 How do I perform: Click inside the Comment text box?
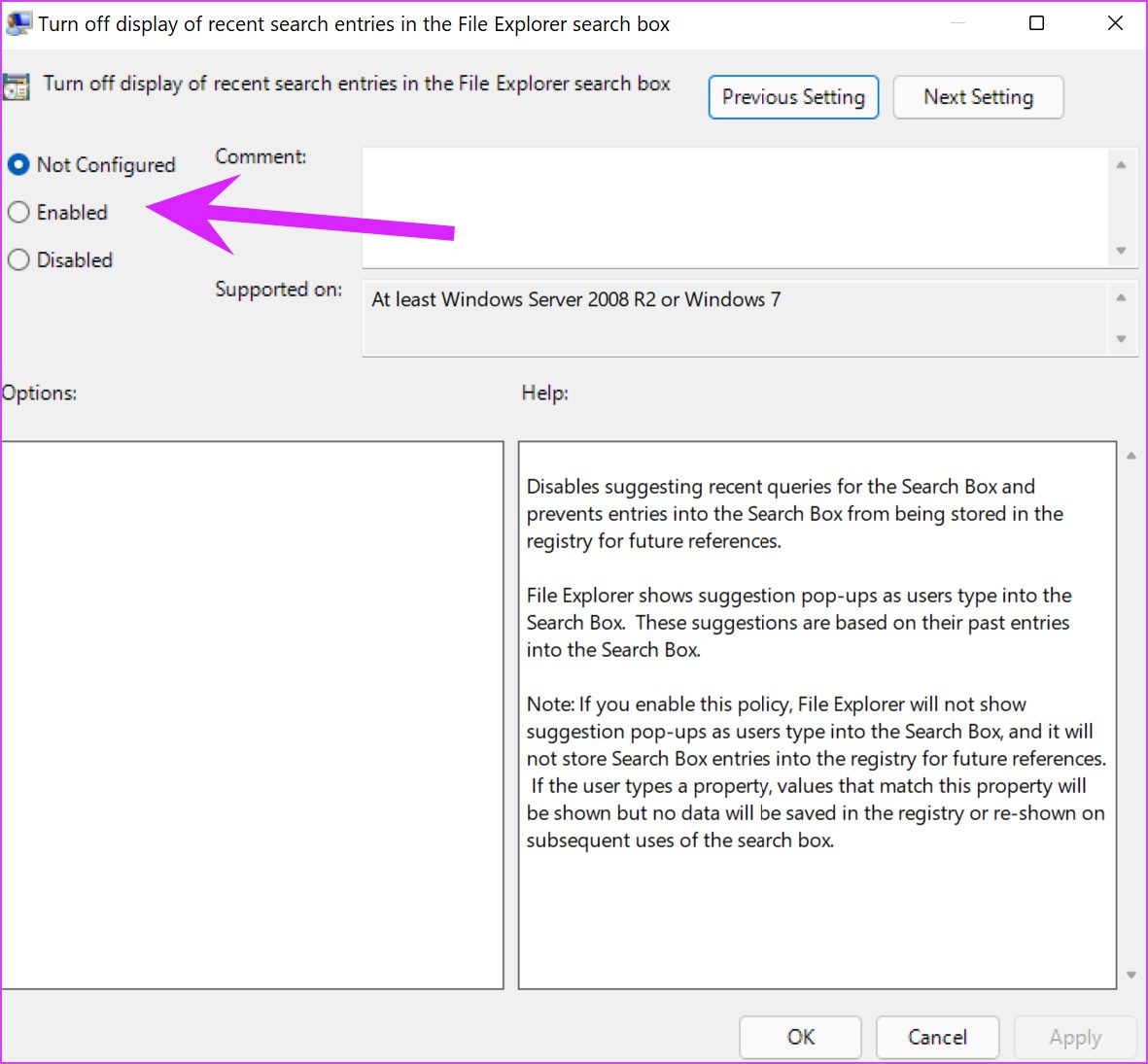737,208
